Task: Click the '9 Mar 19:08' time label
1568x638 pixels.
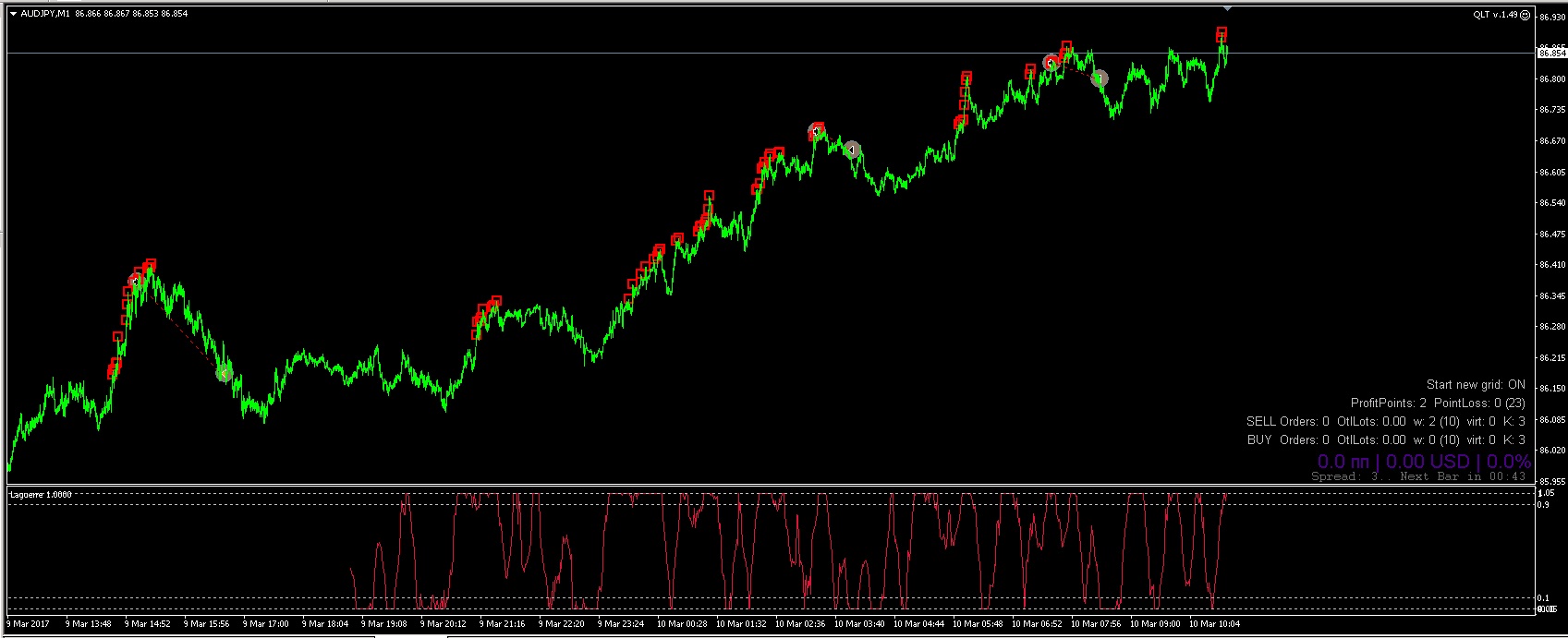Action: coord(383,624)
